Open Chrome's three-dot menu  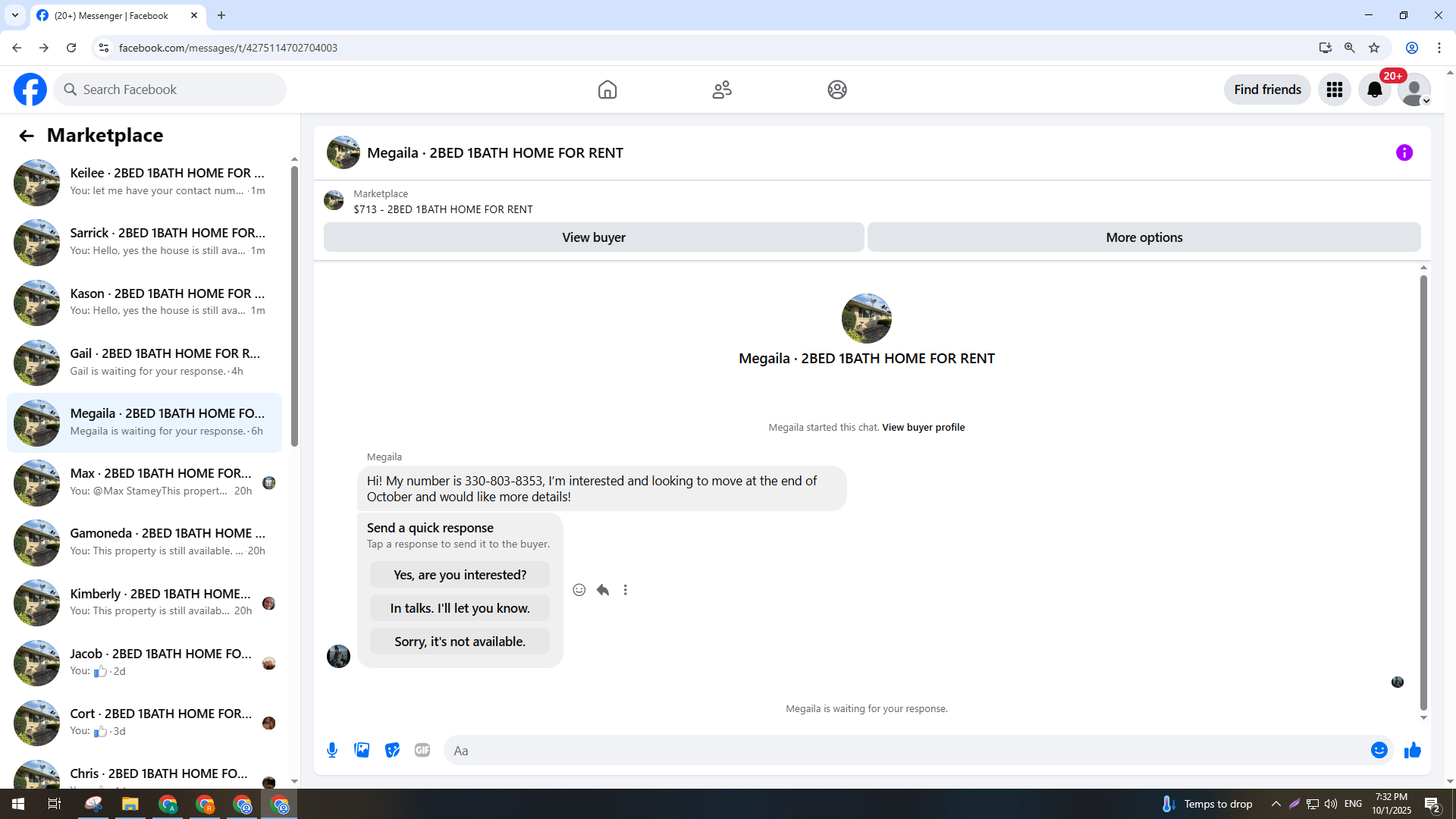point(1439,48)
